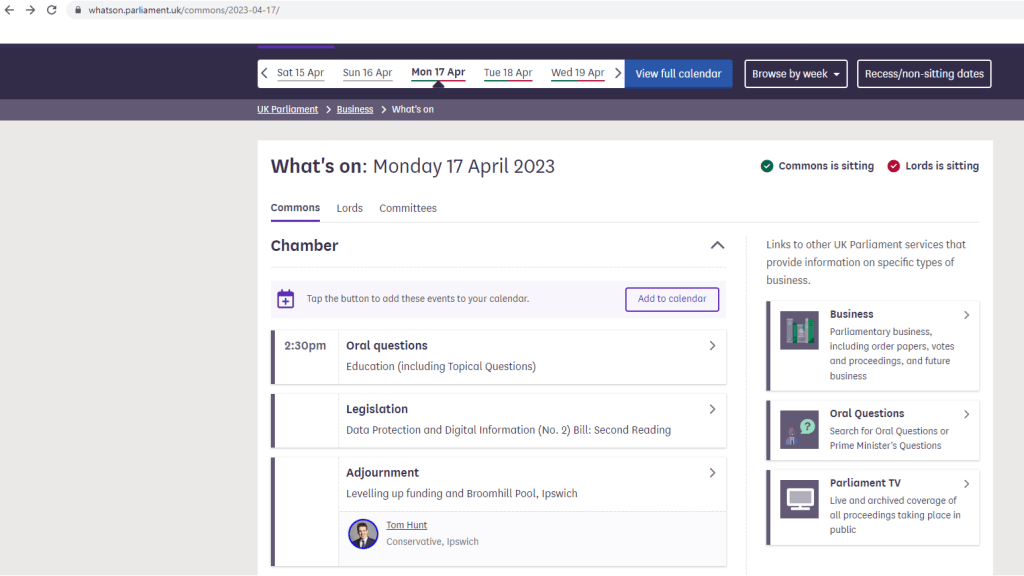Go to previous dates with left arrow

[265, 73]
